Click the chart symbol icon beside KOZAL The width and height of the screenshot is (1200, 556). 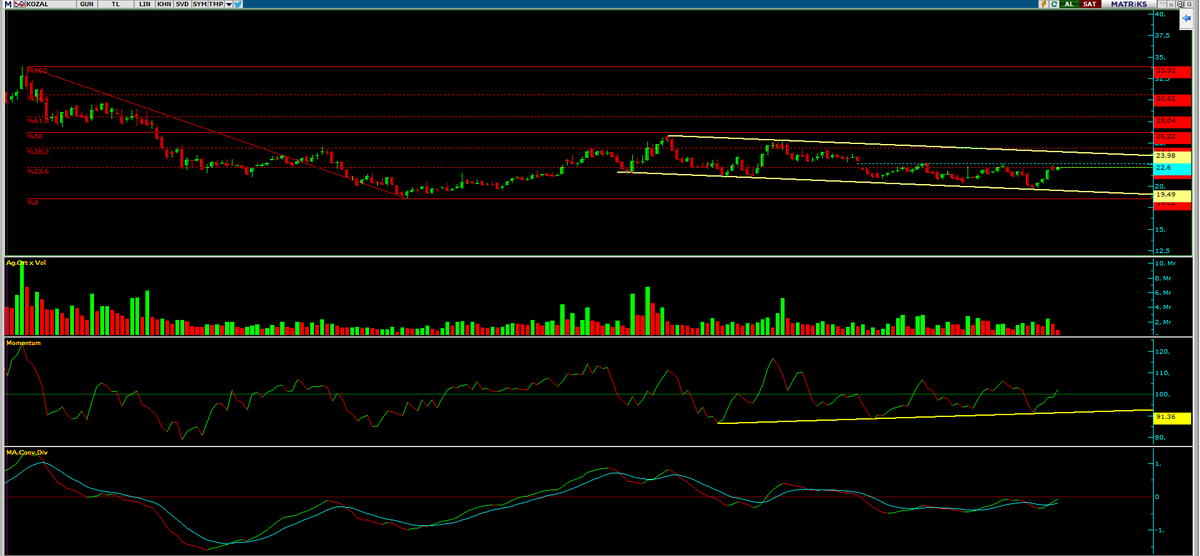pyautogui.click(x=19, y=5)
